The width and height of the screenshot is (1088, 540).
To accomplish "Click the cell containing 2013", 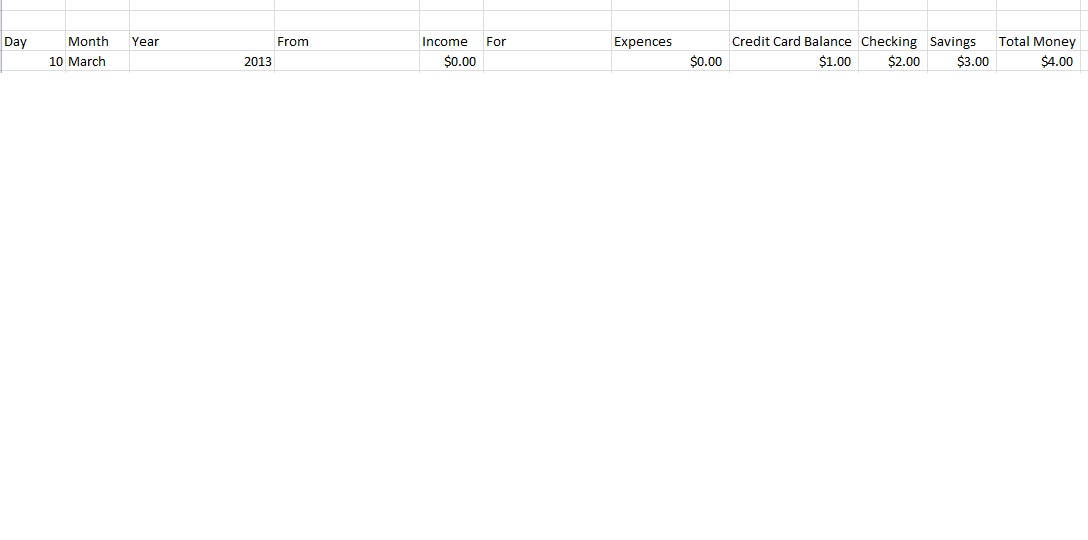I will click(x=202, y=61).
